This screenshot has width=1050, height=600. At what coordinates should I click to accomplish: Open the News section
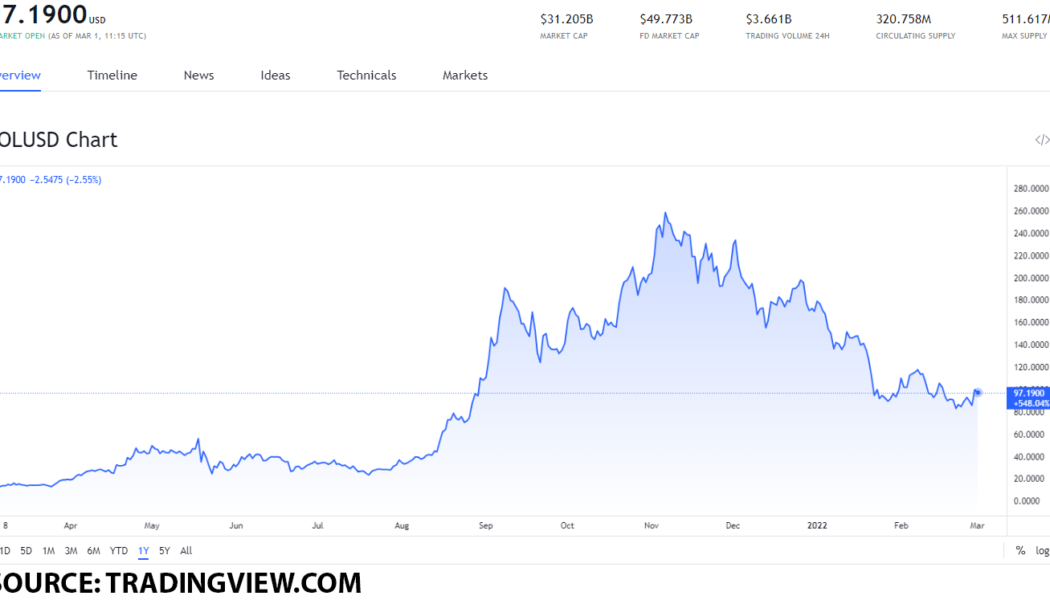pos(198,75)
